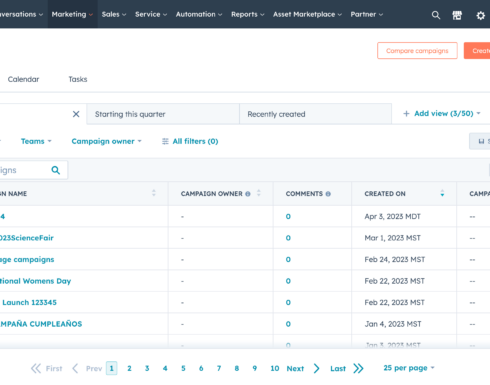Open the settings gear icon

tap(480, 15)
